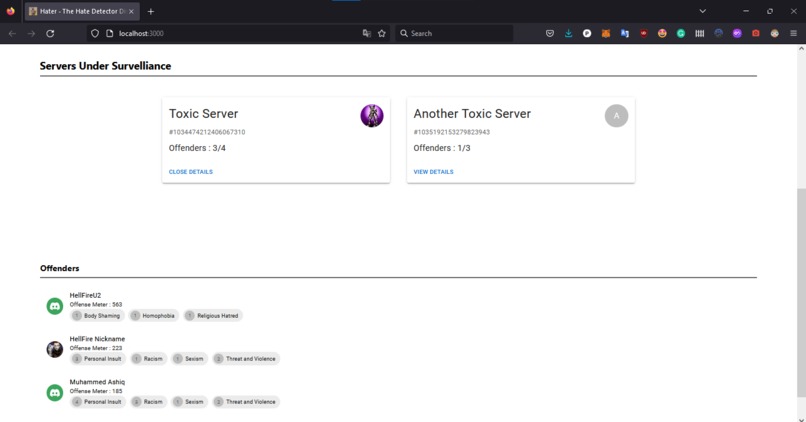
Task: Click Muhammed Ashiq's Threat and Violence chip
Action: click(x=246, y=402)
